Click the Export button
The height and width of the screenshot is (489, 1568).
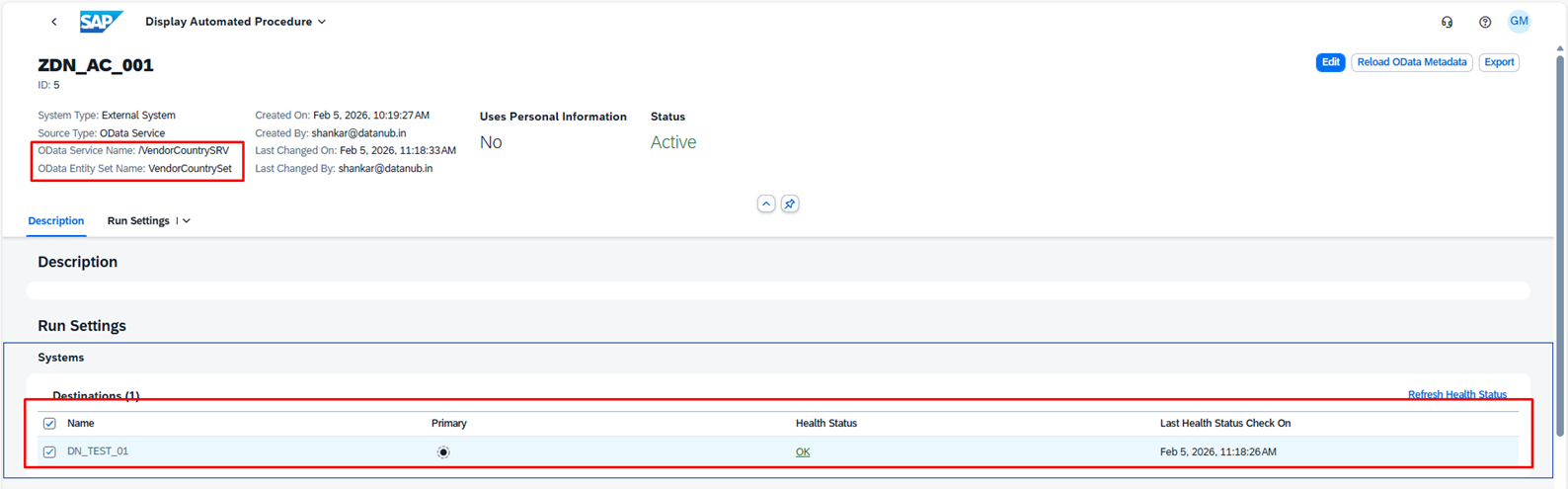point(1499,62)
